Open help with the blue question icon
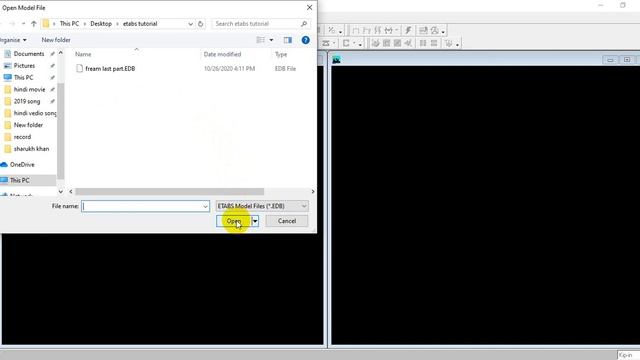The image size is (640, 360). [x=305, y=40]
